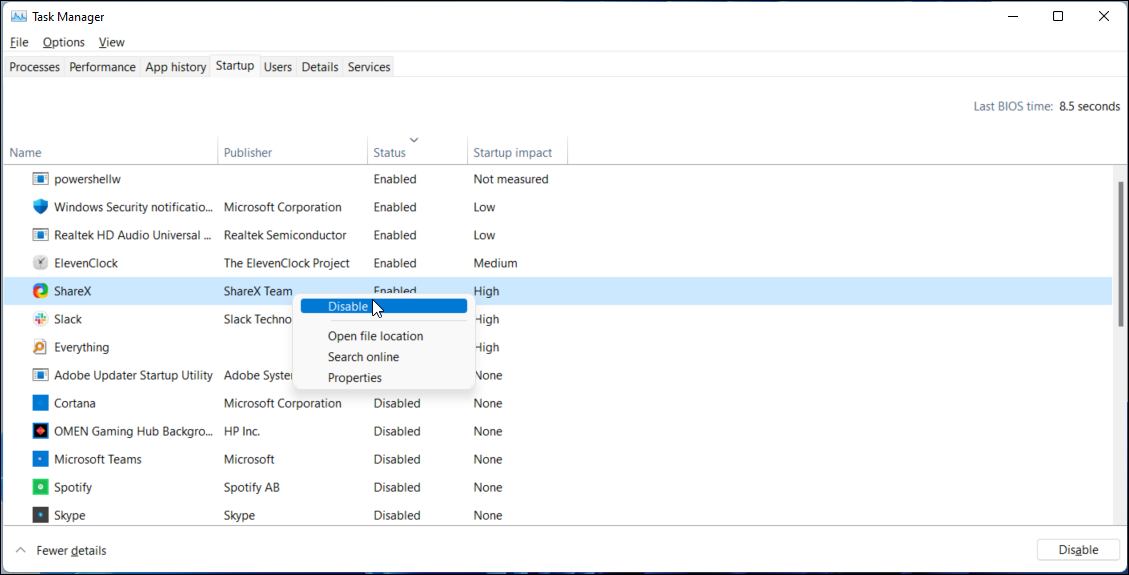Click the Not measured startup impact cell
This screenshot has height=575, width=1129.
[511, 179]
